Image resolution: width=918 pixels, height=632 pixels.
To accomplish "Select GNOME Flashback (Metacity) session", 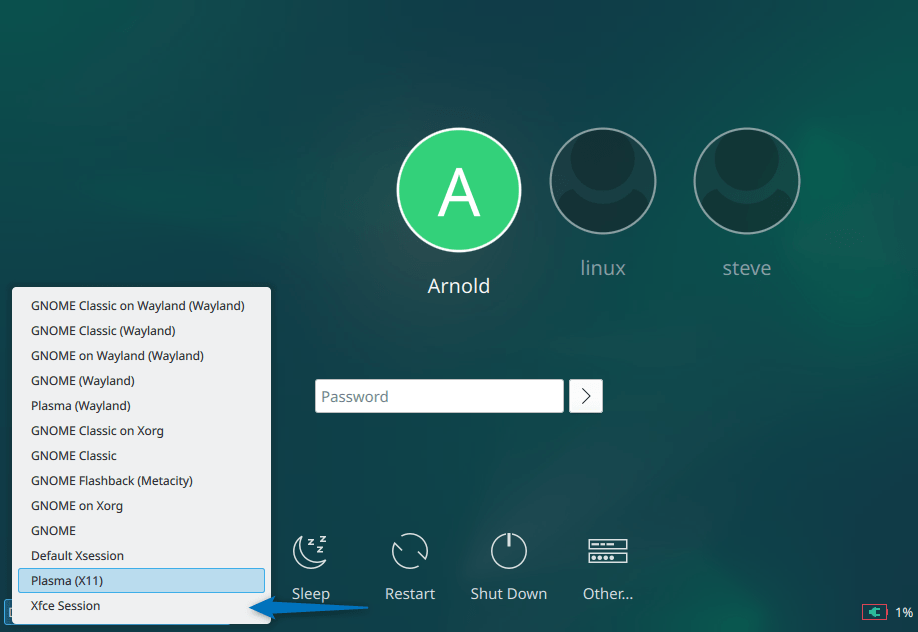I will click(111, 480).
